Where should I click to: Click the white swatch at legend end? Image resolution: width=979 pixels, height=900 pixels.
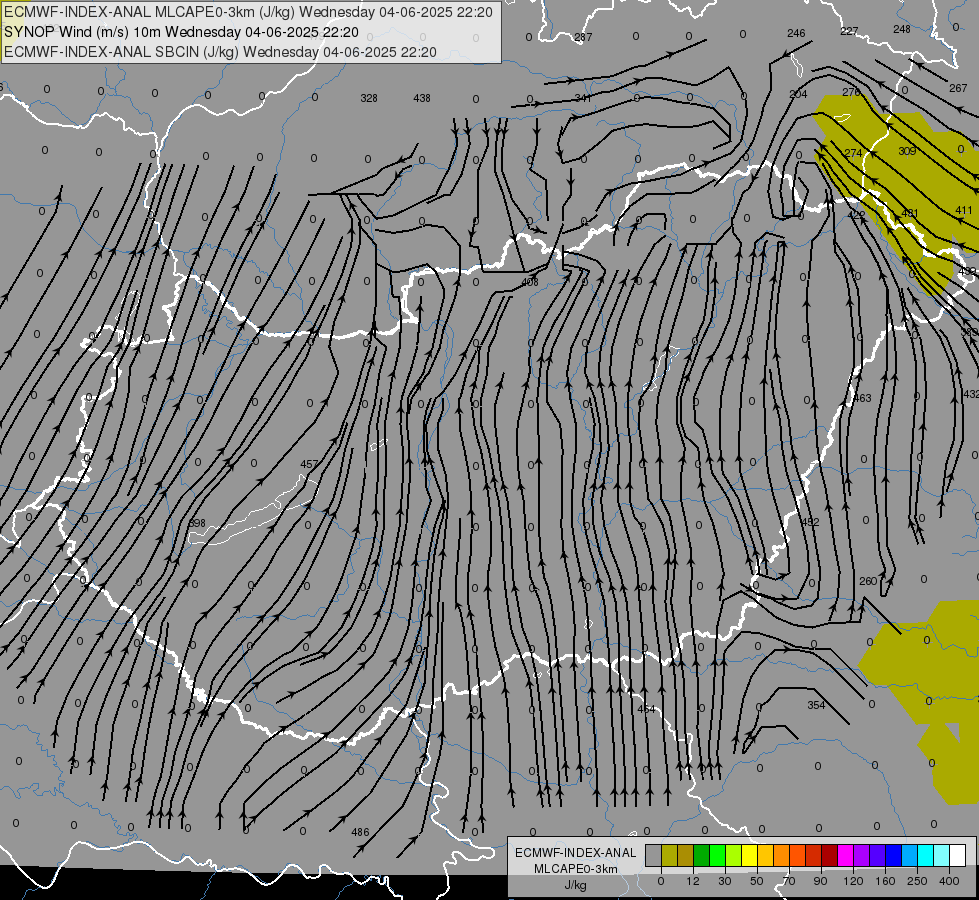[957, 855]
